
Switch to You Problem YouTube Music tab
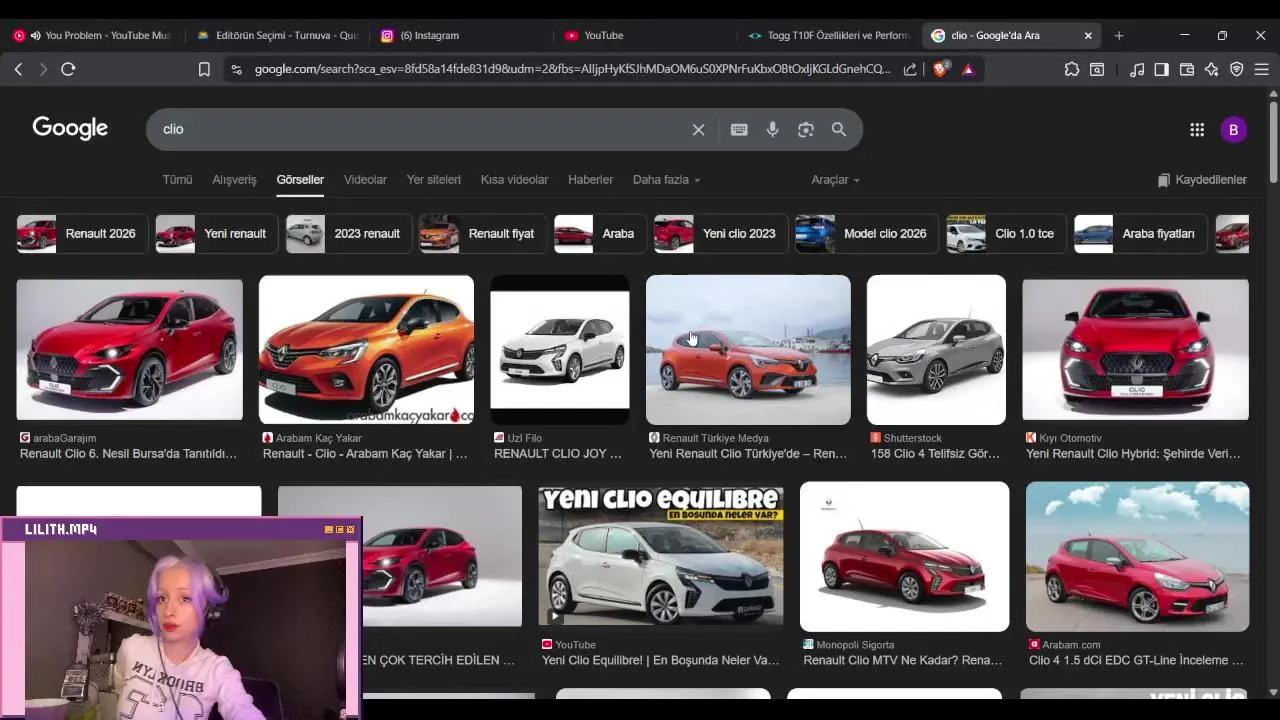pos(92,35)
